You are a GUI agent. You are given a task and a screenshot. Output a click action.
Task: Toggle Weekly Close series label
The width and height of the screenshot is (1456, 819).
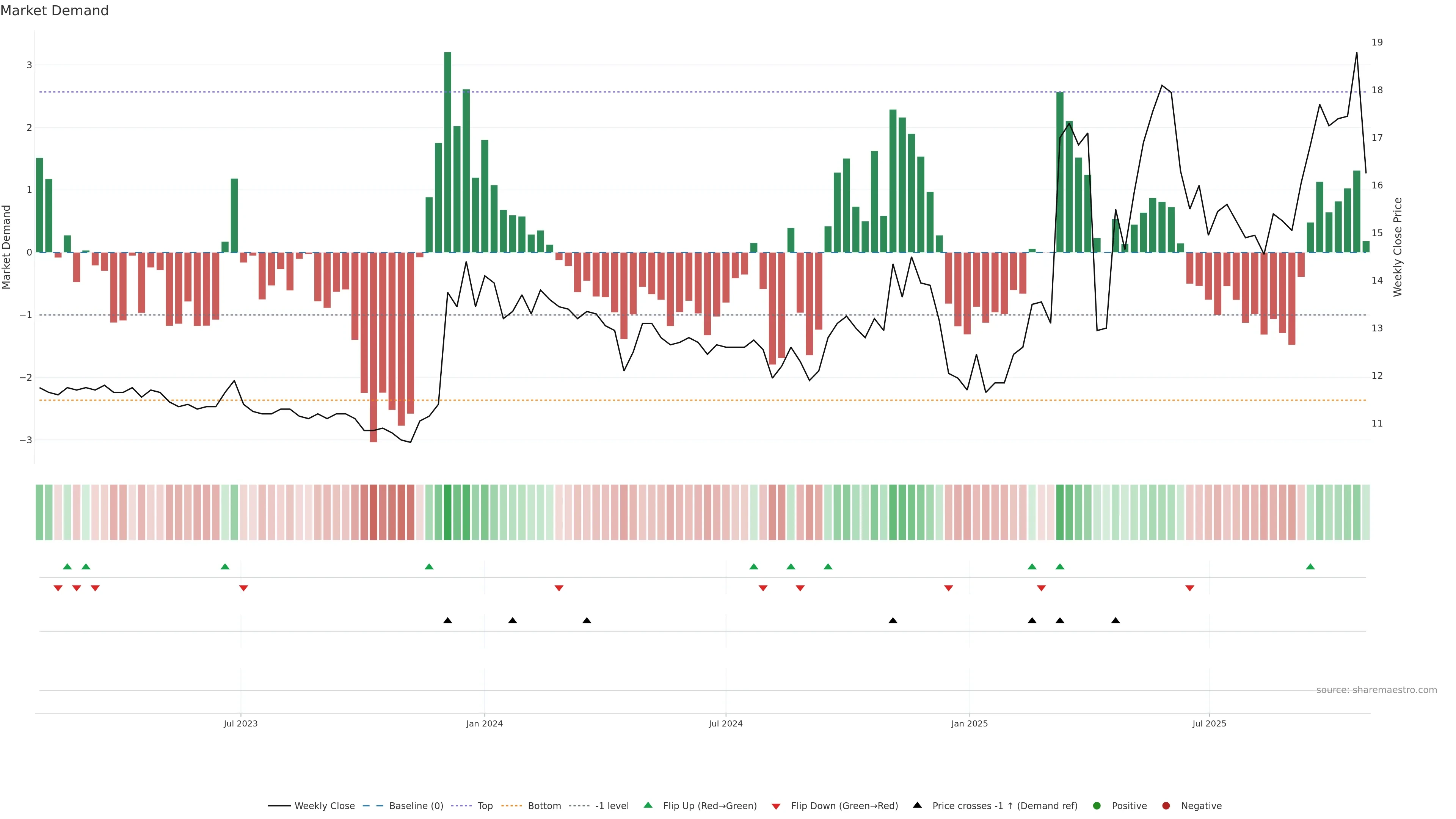(325, 805)
